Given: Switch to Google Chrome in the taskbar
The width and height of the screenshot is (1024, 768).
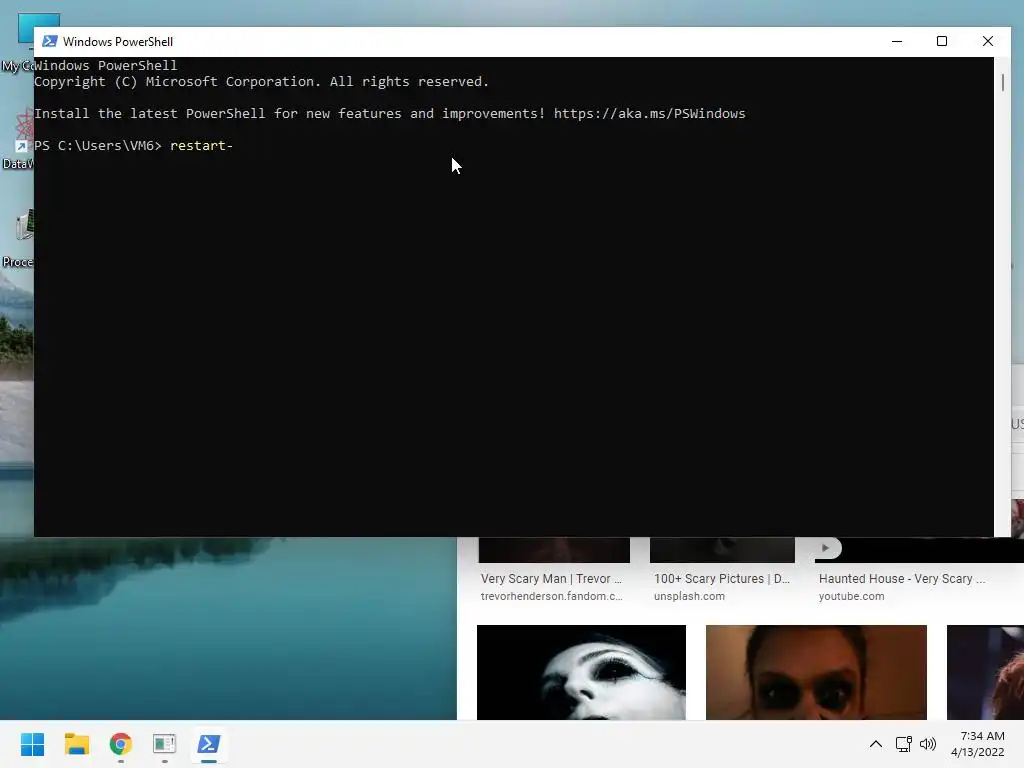Looking at the screenshot, I should click(121, 744).
